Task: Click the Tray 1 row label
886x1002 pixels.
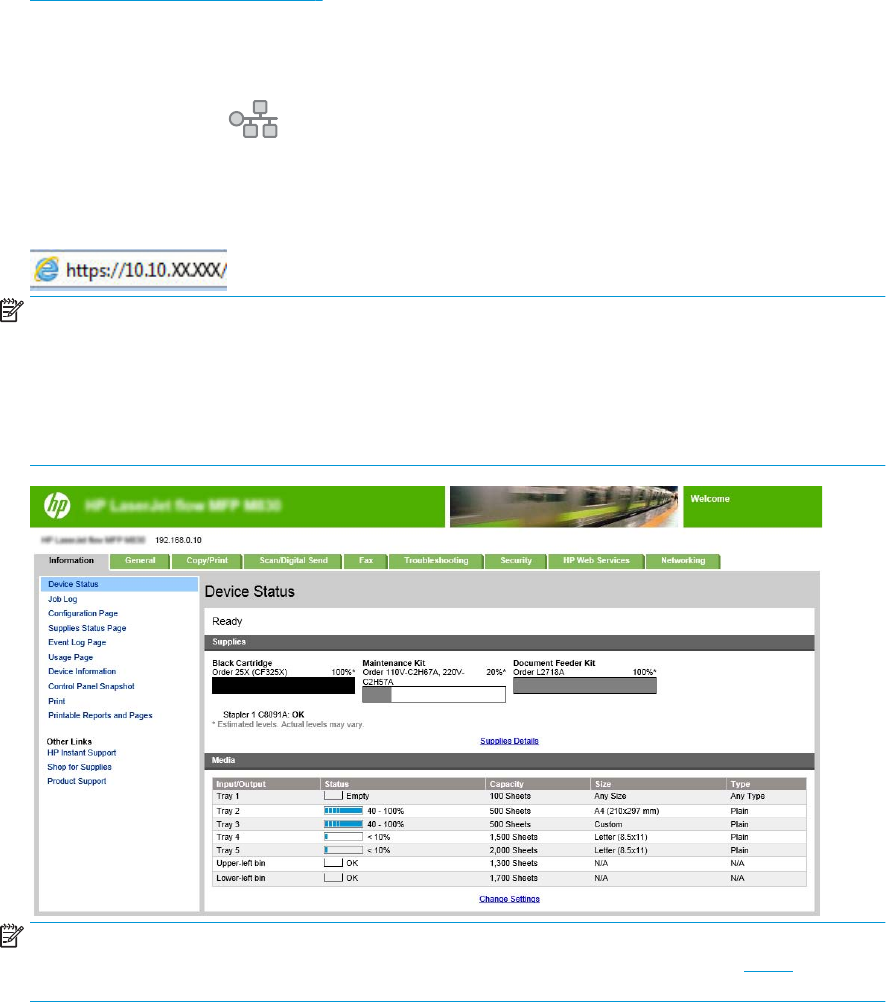Action: [x=228, y=796]
